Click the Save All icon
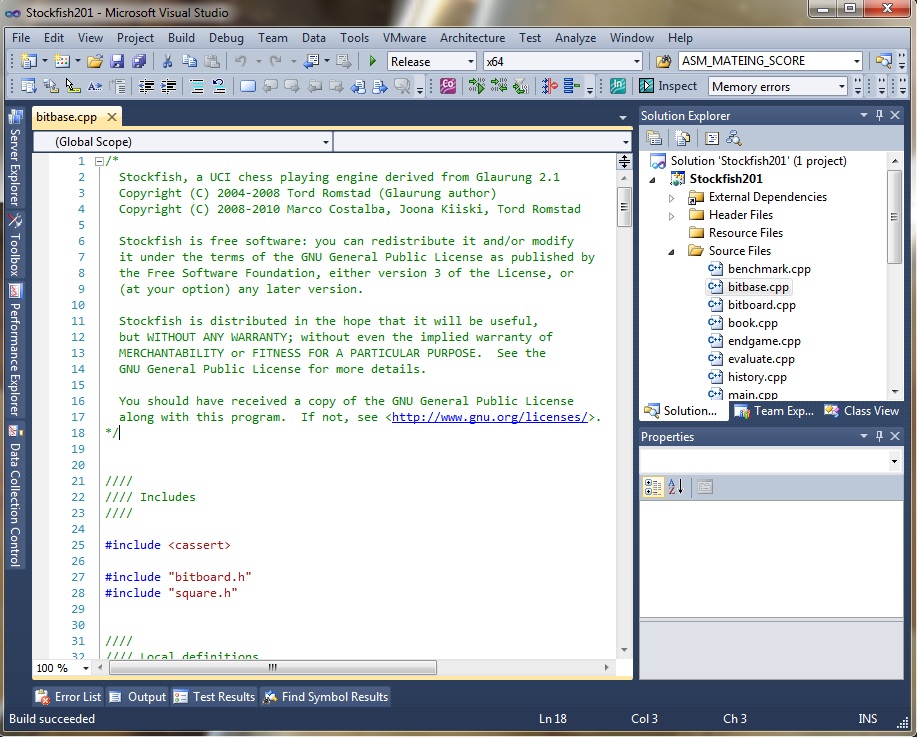Viewport: 917px width, 737px height. click(x=139, y=61)
